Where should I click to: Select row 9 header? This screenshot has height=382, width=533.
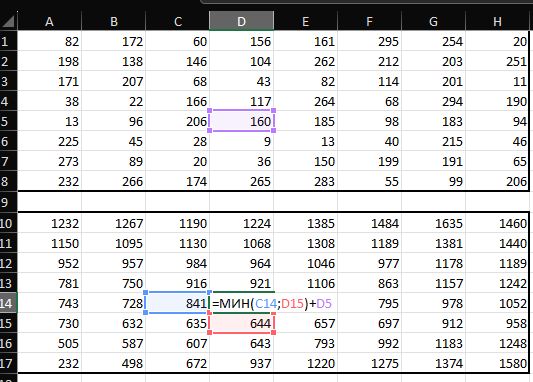(8, 202)
